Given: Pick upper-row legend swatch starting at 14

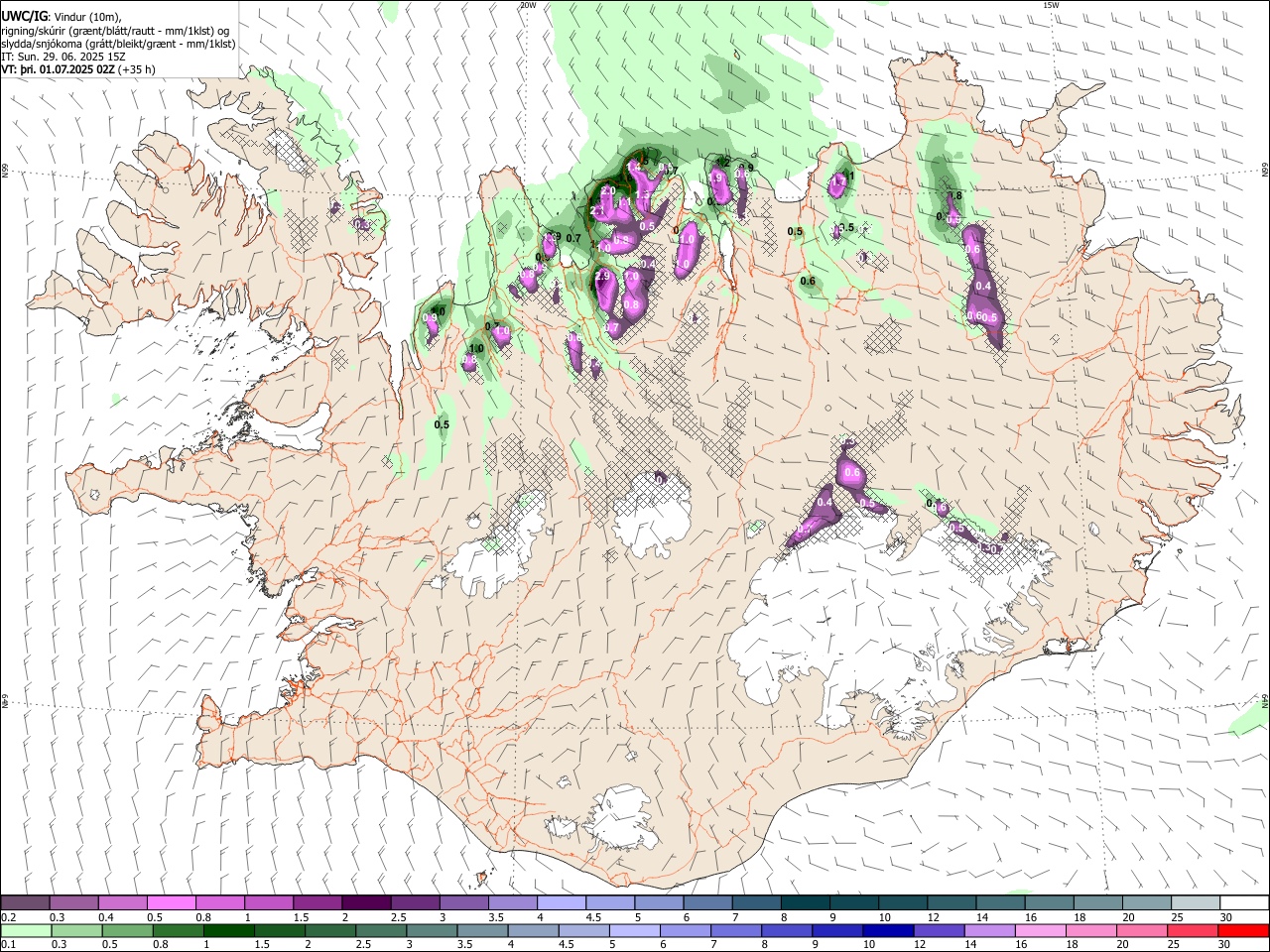Looking at the screenshot, I should [x=1000, y=903].
